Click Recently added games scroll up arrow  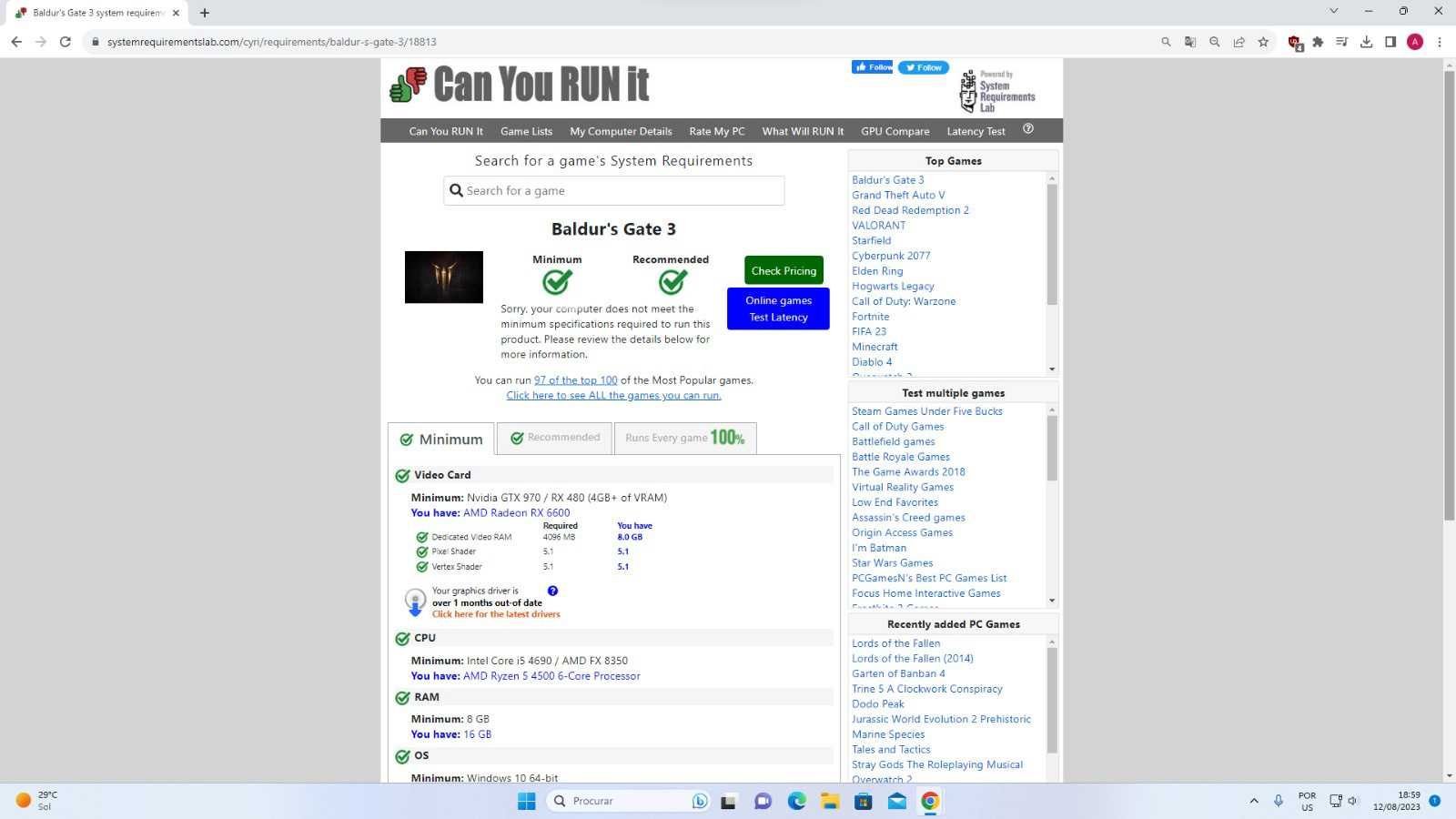[1052, 642]
